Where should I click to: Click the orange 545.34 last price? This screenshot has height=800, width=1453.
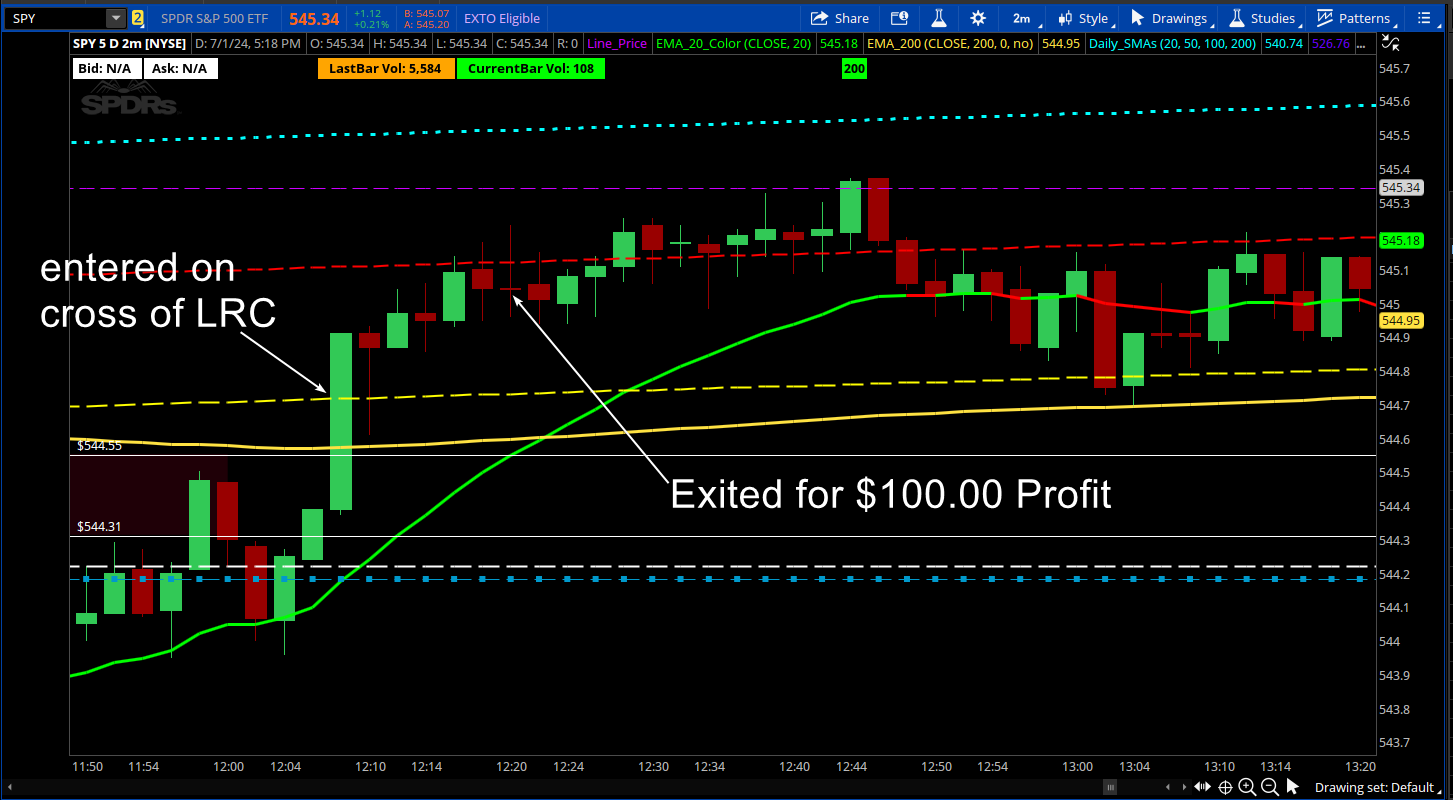[x=314, y=18]
